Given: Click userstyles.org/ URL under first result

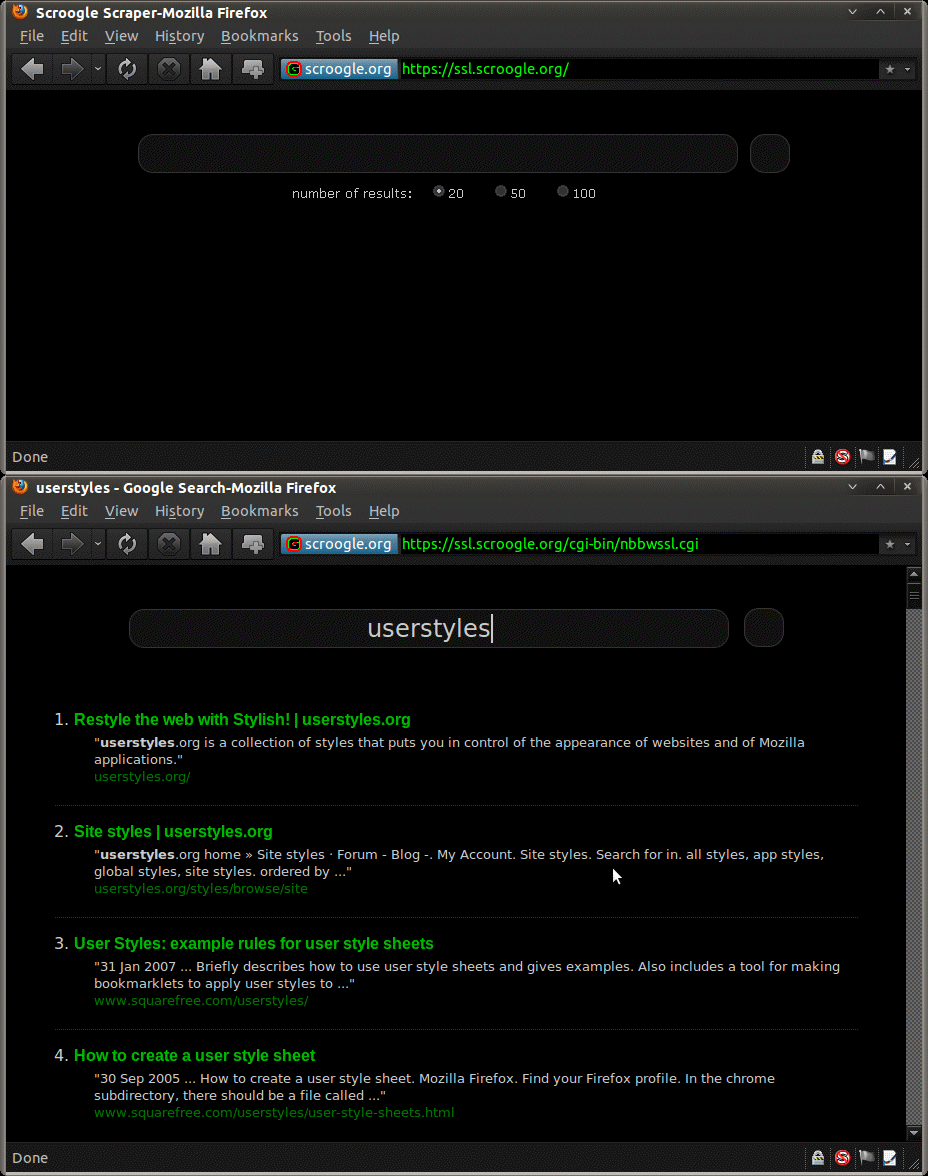Looking at the screenshot, I should (142, 777).
